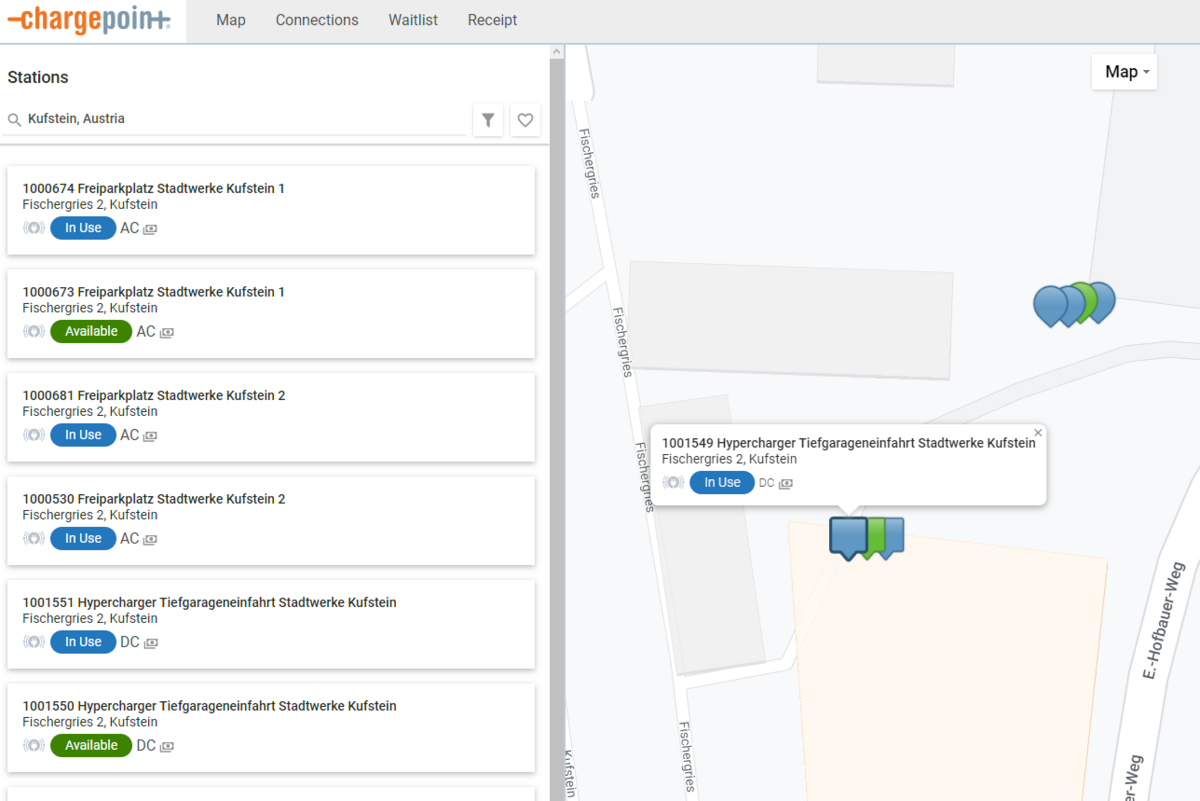Close the 1001549 Hypercharger popup

(1038, 433)
